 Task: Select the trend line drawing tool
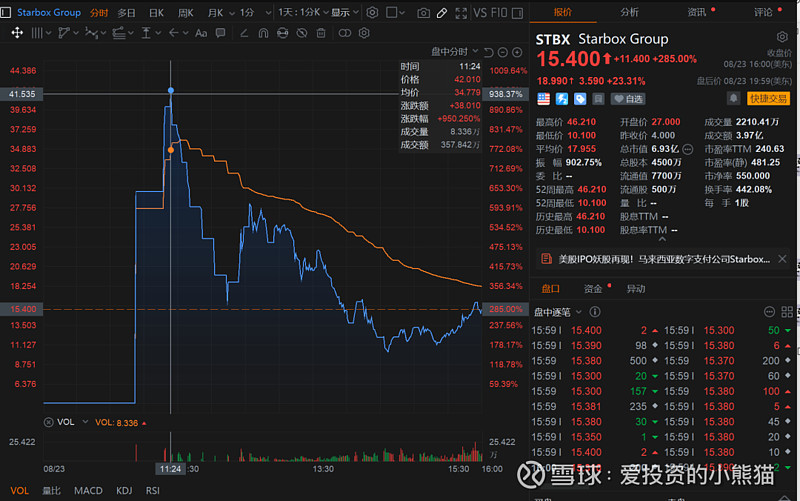[x=64, y=33]
